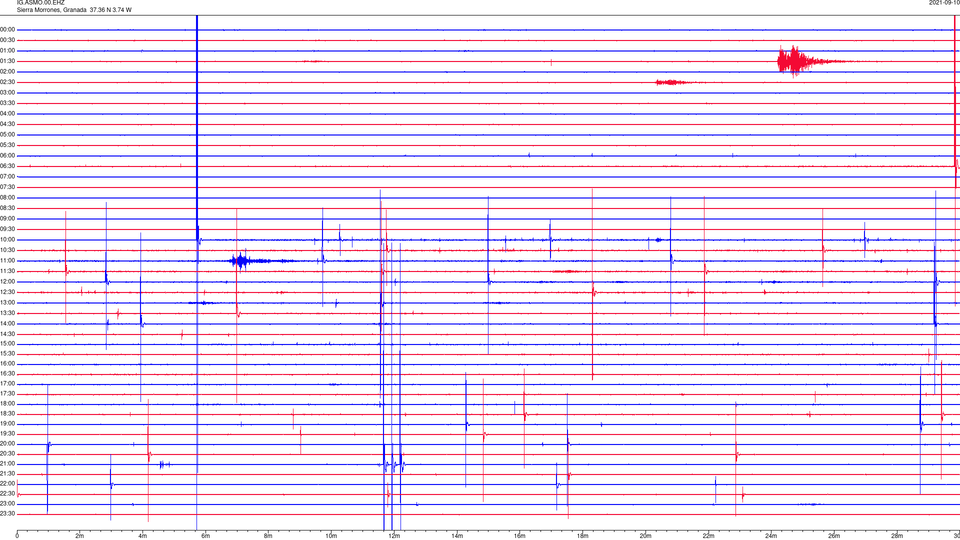The width and height of the screenshot is (960, 540).
Task: Click the "18:30" trace time label
Action: pyautogui.click(x=8, y=414)
